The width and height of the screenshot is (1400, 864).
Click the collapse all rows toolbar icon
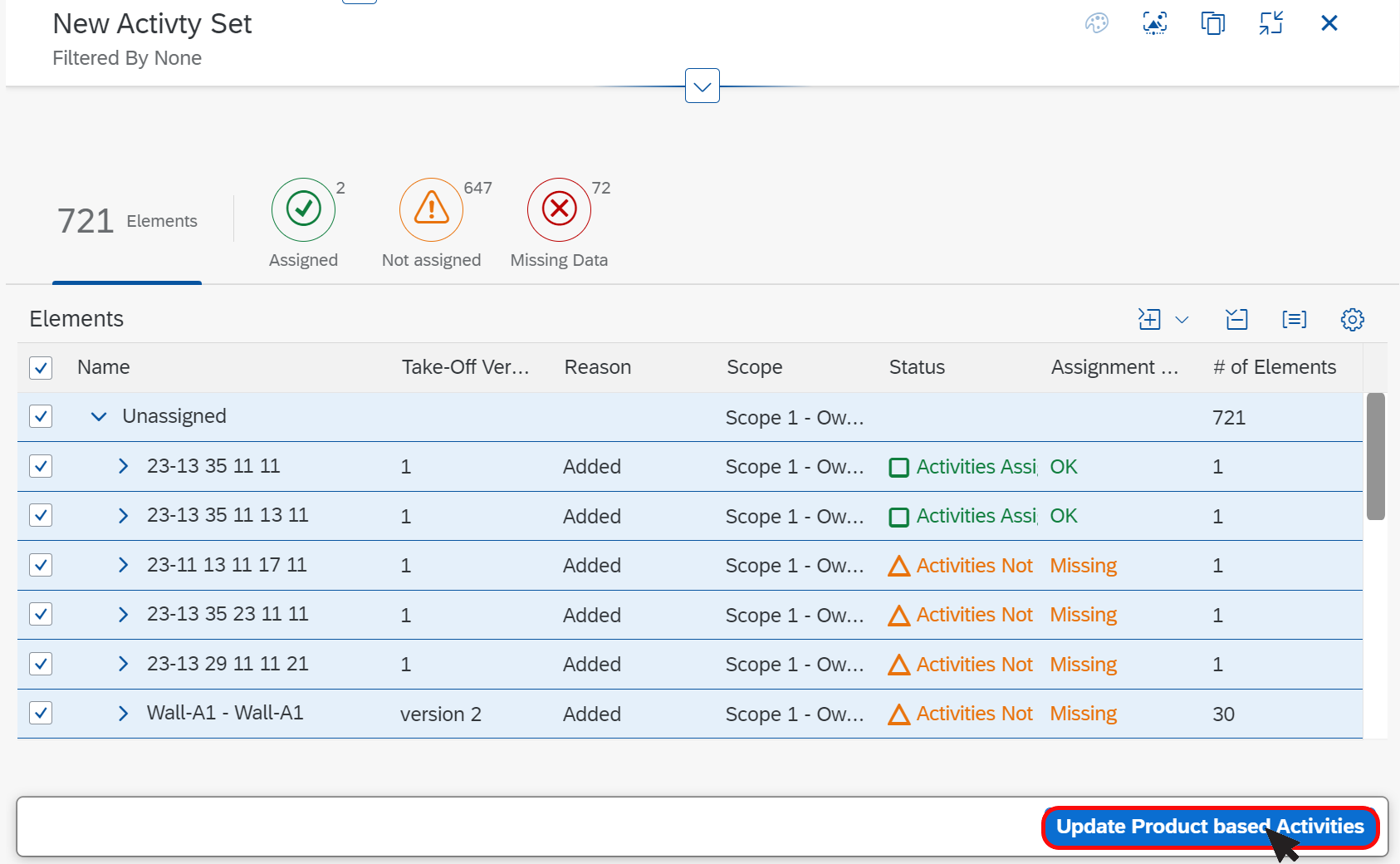coord(1236,319)
